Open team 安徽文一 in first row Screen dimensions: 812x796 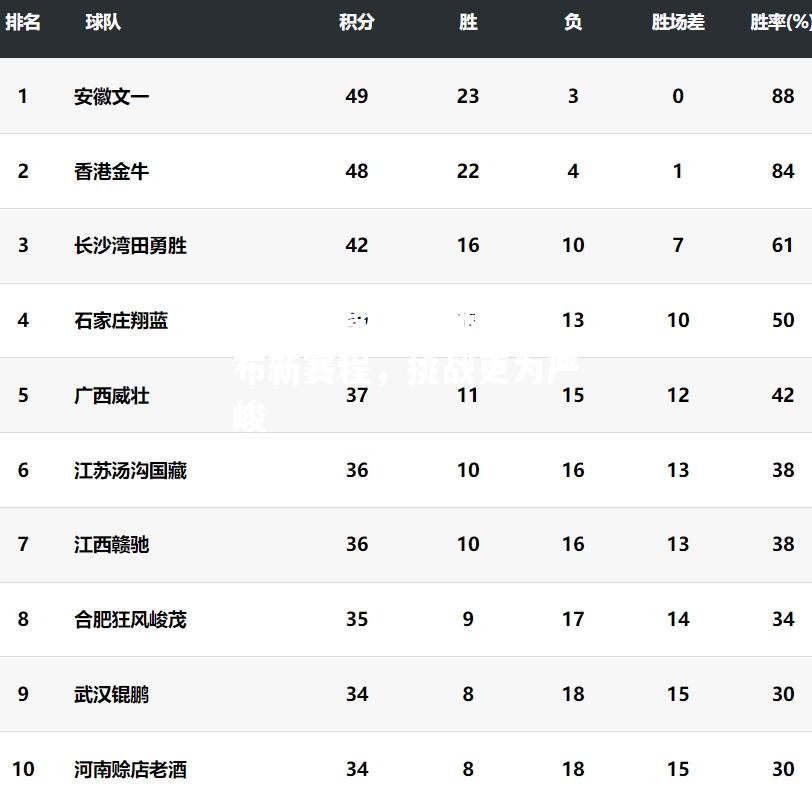click(111, 96)
